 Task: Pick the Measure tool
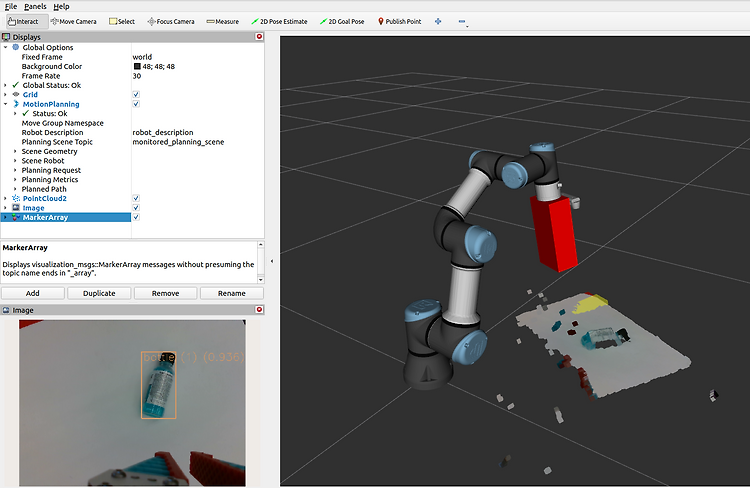pyautogui.click(x=223, y=22)
